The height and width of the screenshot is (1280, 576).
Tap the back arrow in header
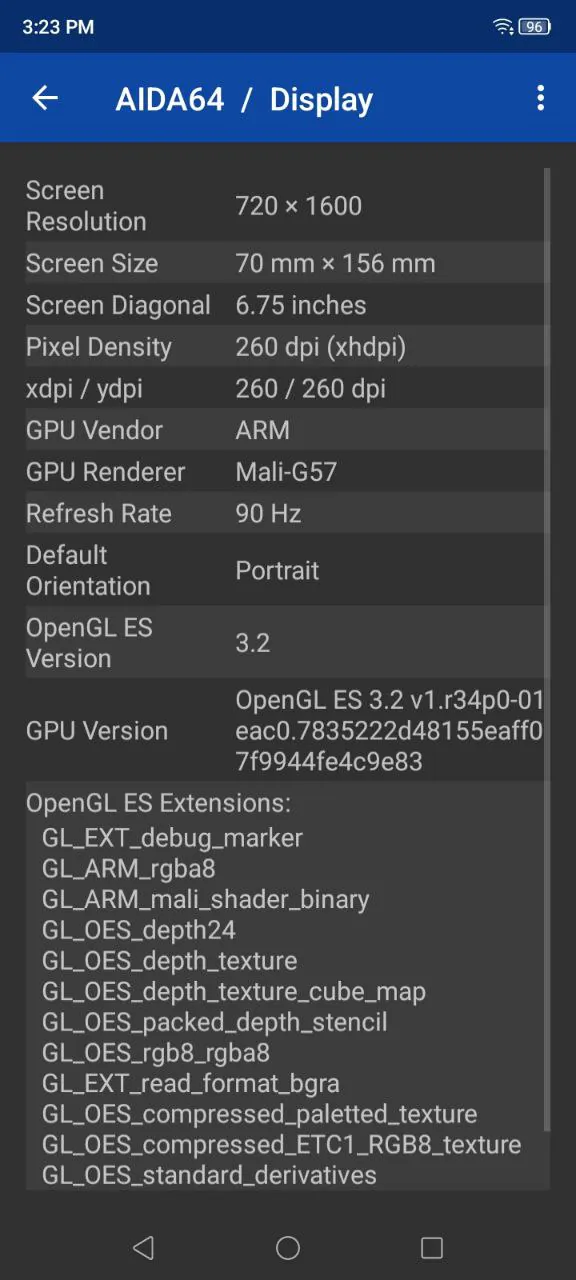45,97
